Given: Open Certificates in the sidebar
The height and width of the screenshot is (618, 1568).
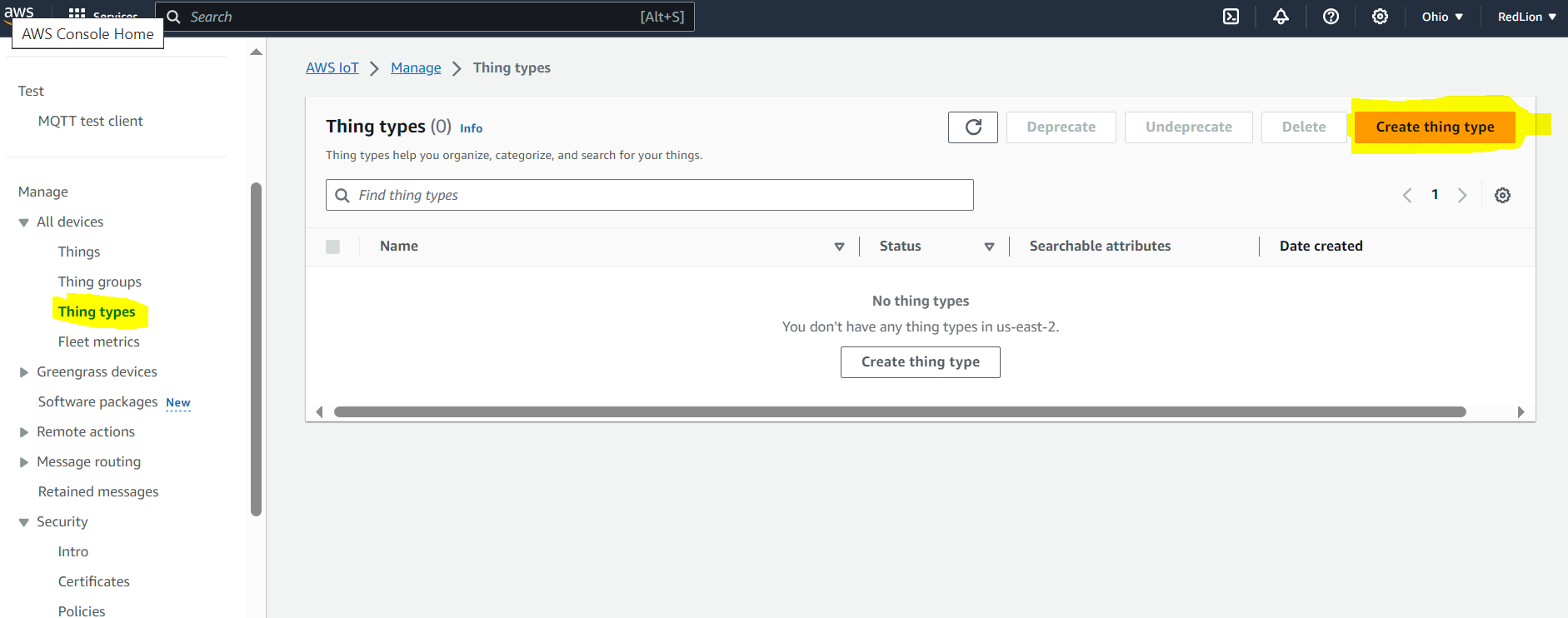Looking at the screenshot, I should click(94, 581).
